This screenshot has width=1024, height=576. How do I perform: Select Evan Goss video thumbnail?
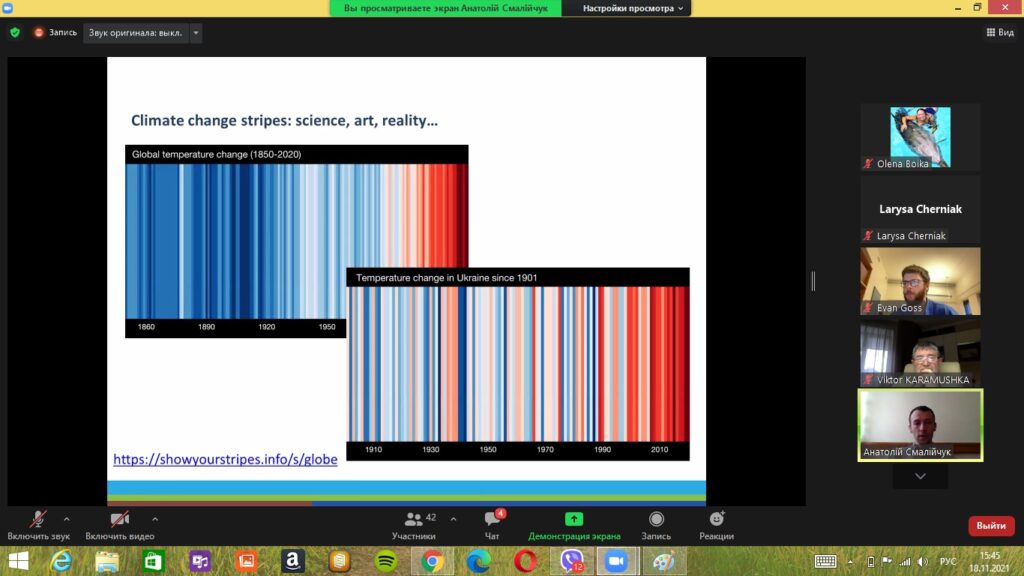(x=920, y=281)
